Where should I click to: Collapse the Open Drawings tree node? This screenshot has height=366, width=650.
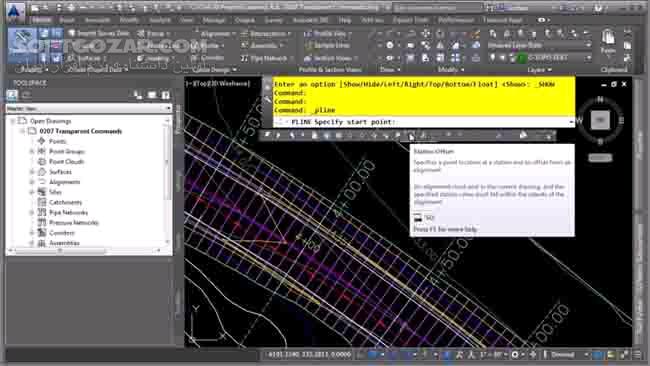click(13, 121)
